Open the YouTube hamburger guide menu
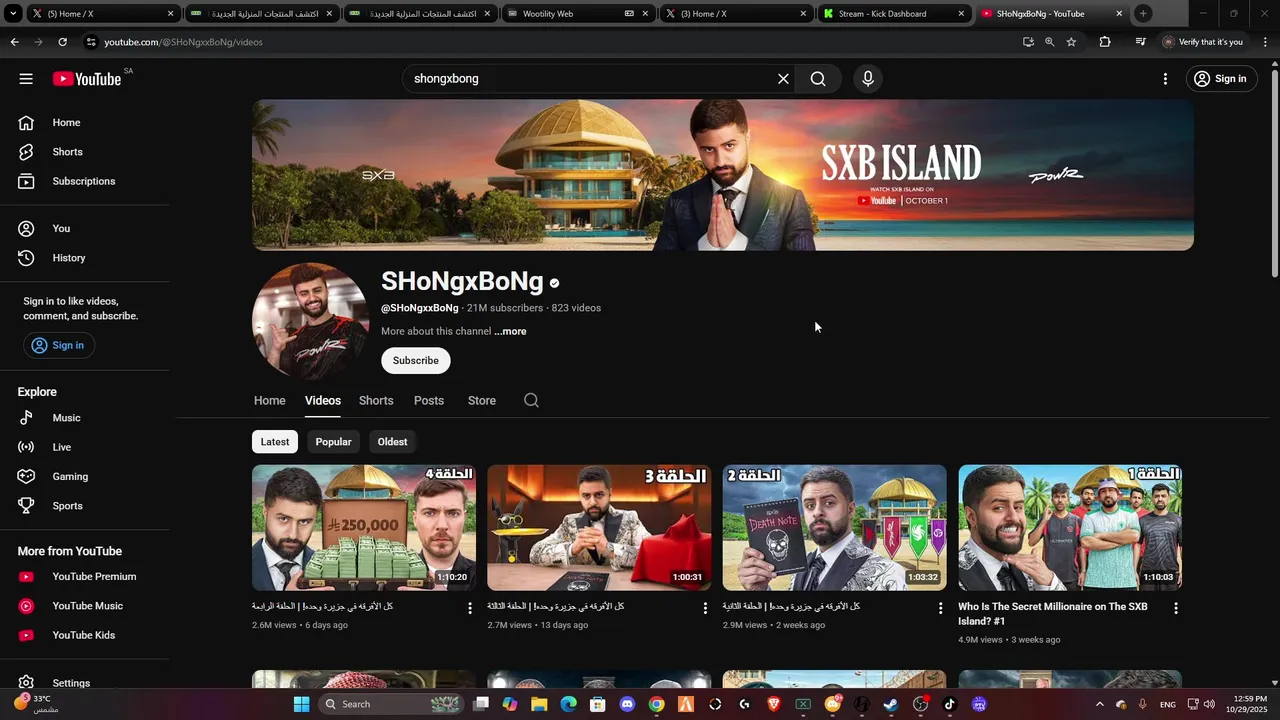The height and width of the screenshot is (720, 1280). click(x=26, y=79)
